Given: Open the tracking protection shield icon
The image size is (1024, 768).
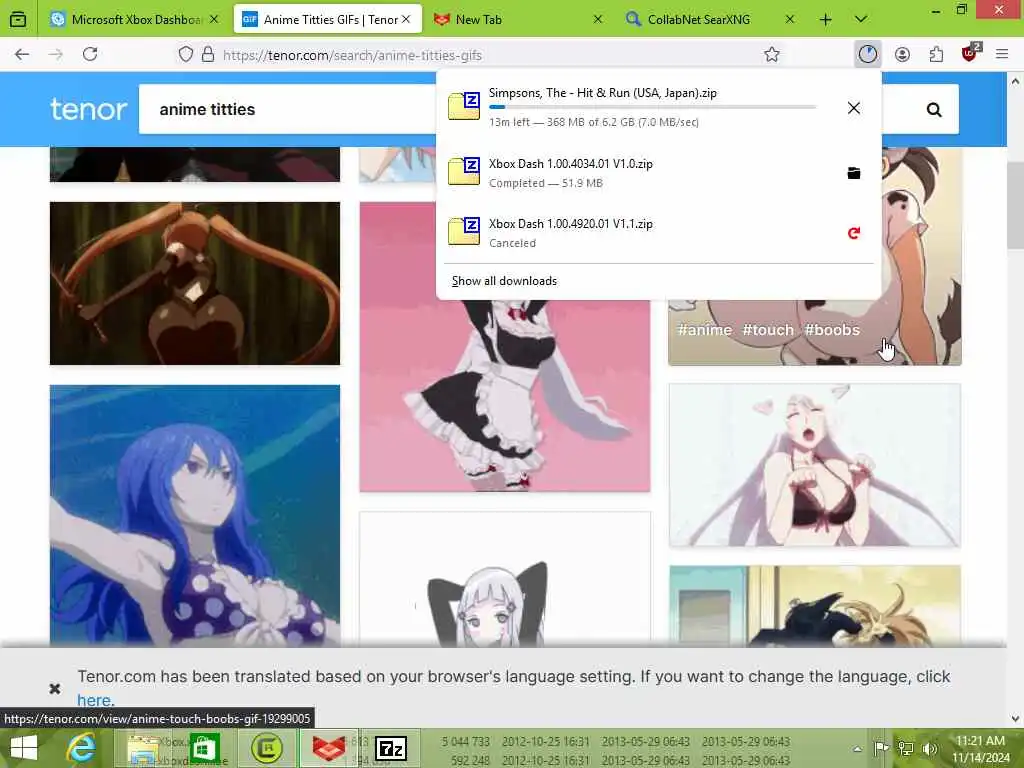Looking at the screenshot, I should pyautogui.click(x=186, y=55).
